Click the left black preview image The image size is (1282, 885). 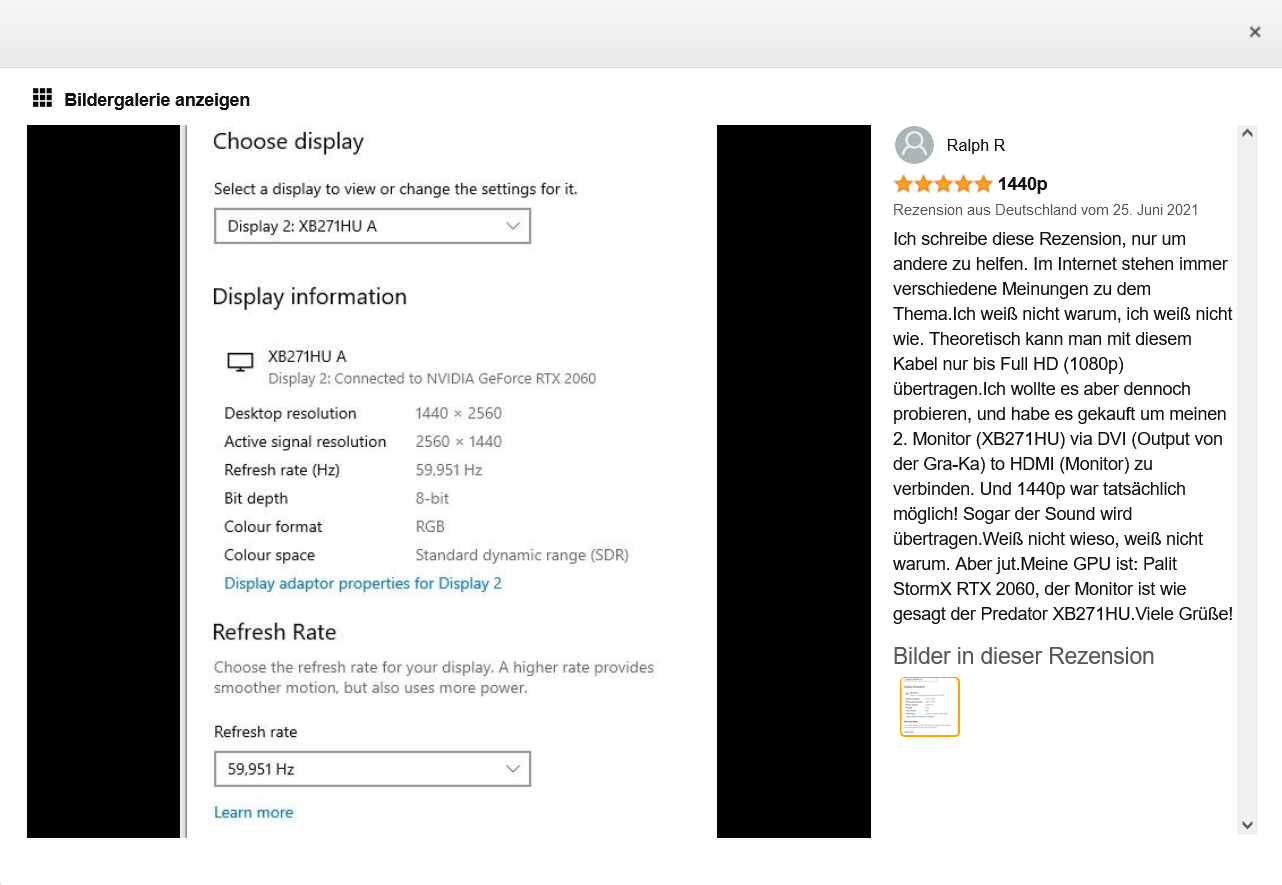103,480
